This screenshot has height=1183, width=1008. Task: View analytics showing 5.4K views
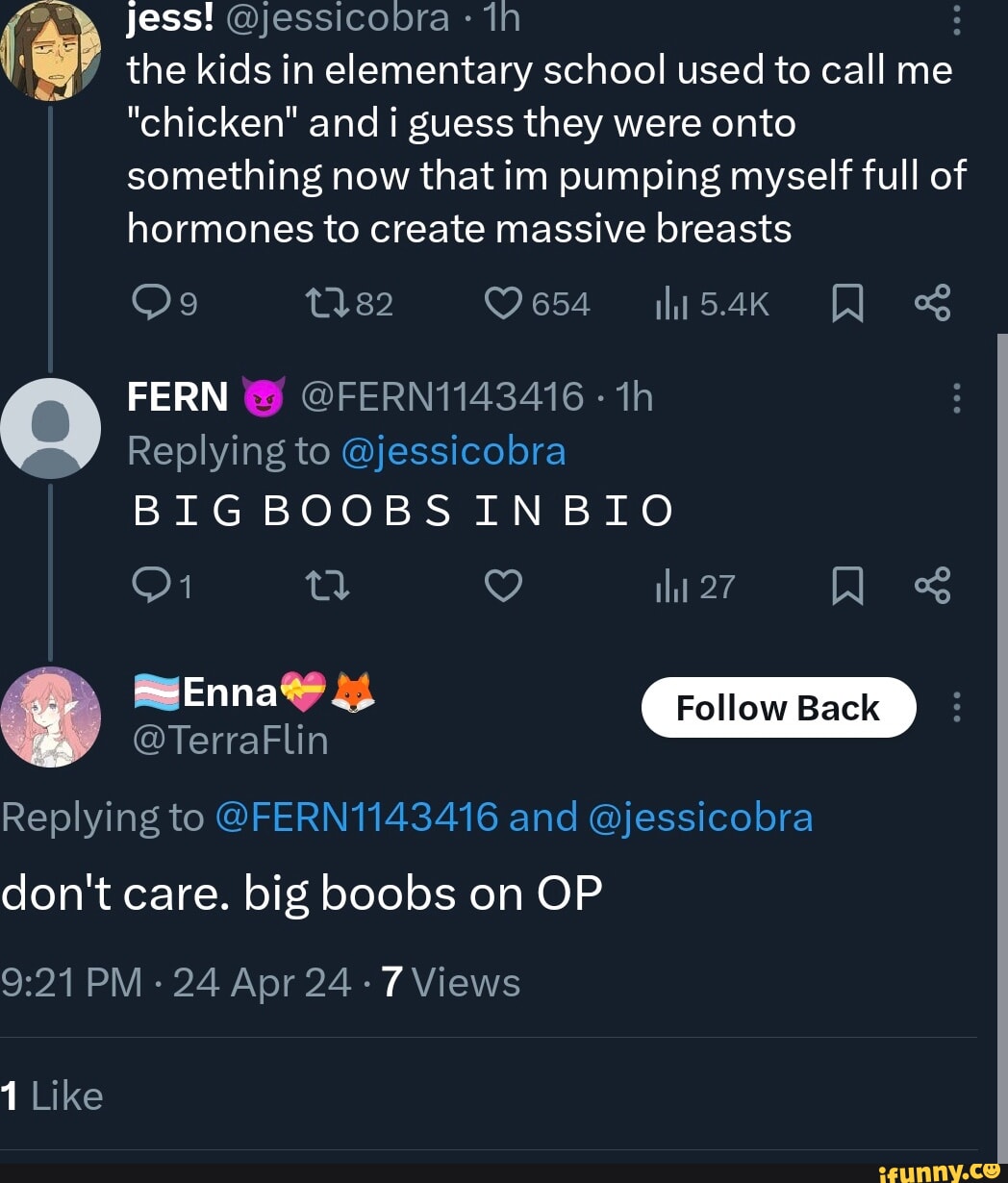pyautogui.click(x=668, y=304)
